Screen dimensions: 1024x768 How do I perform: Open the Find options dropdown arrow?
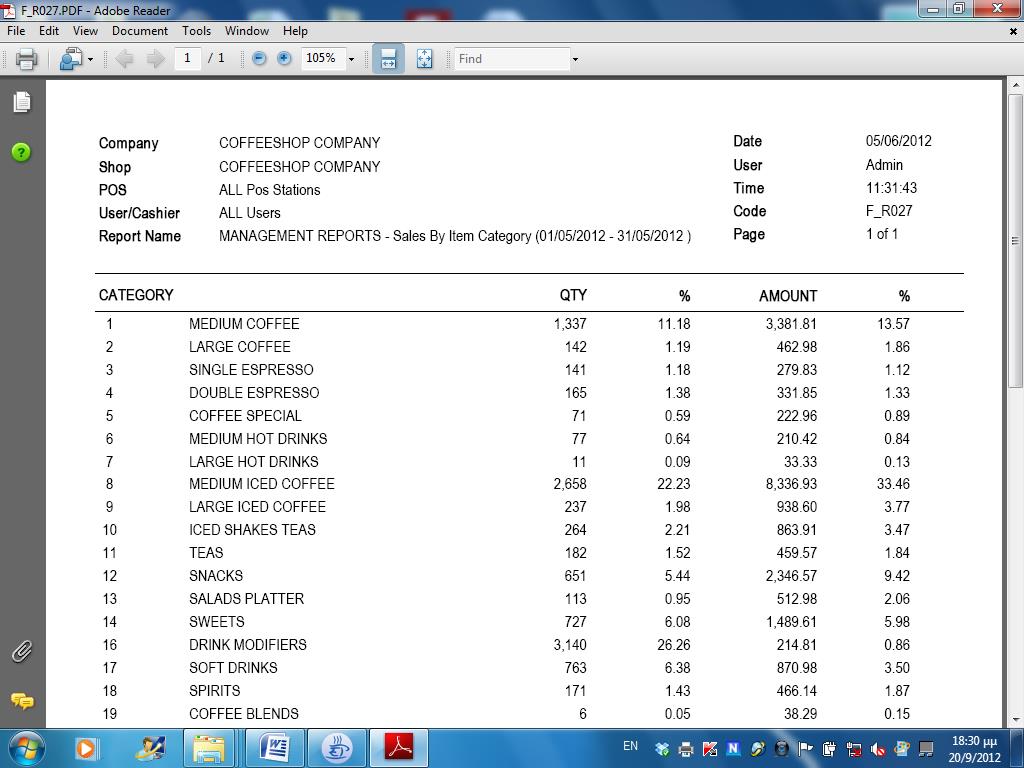(x=575, y=59)
